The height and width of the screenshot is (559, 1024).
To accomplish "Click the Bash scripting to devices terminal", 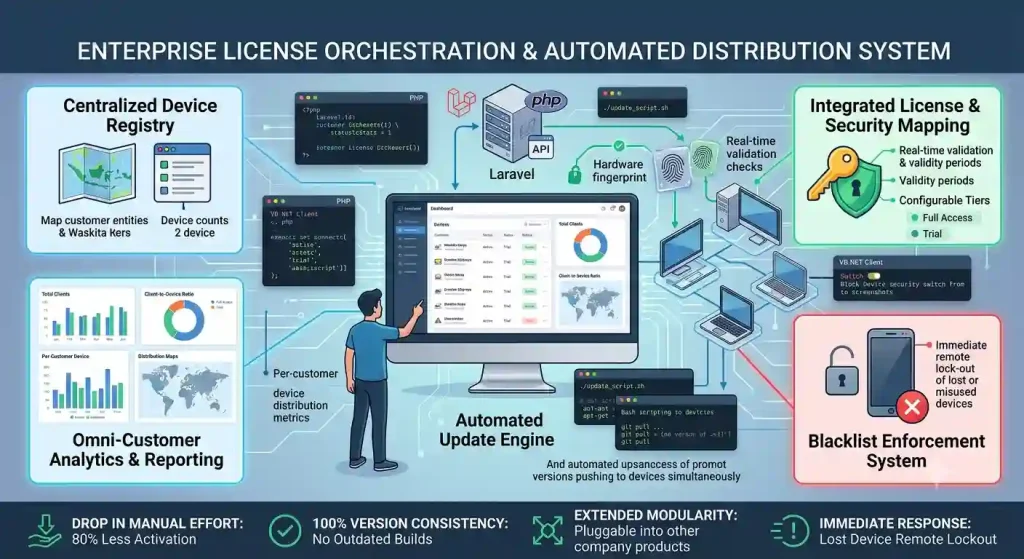I will pyautogui.click(x=675, y=422).
